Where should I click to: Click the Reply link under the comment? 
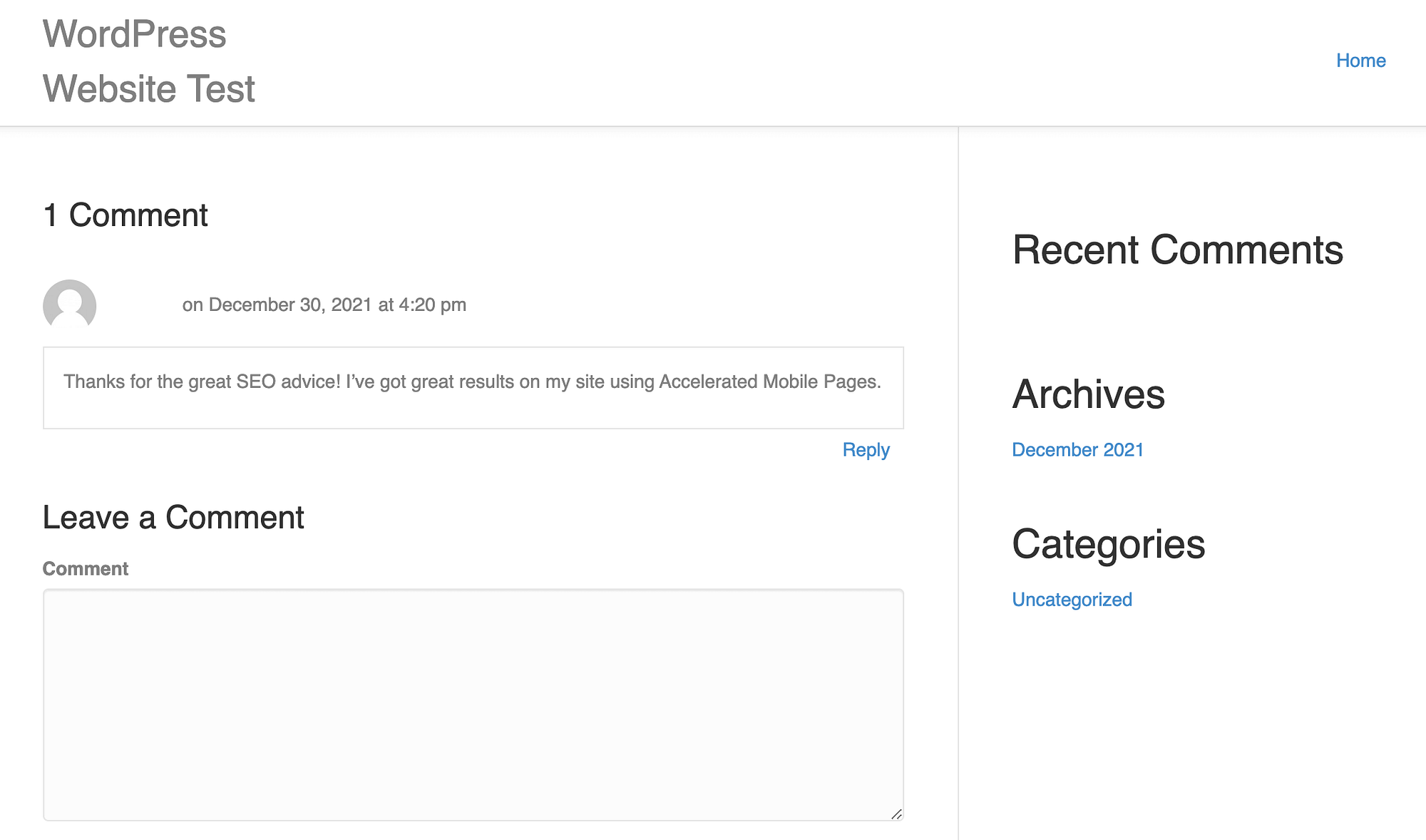(x=866, y=450)
